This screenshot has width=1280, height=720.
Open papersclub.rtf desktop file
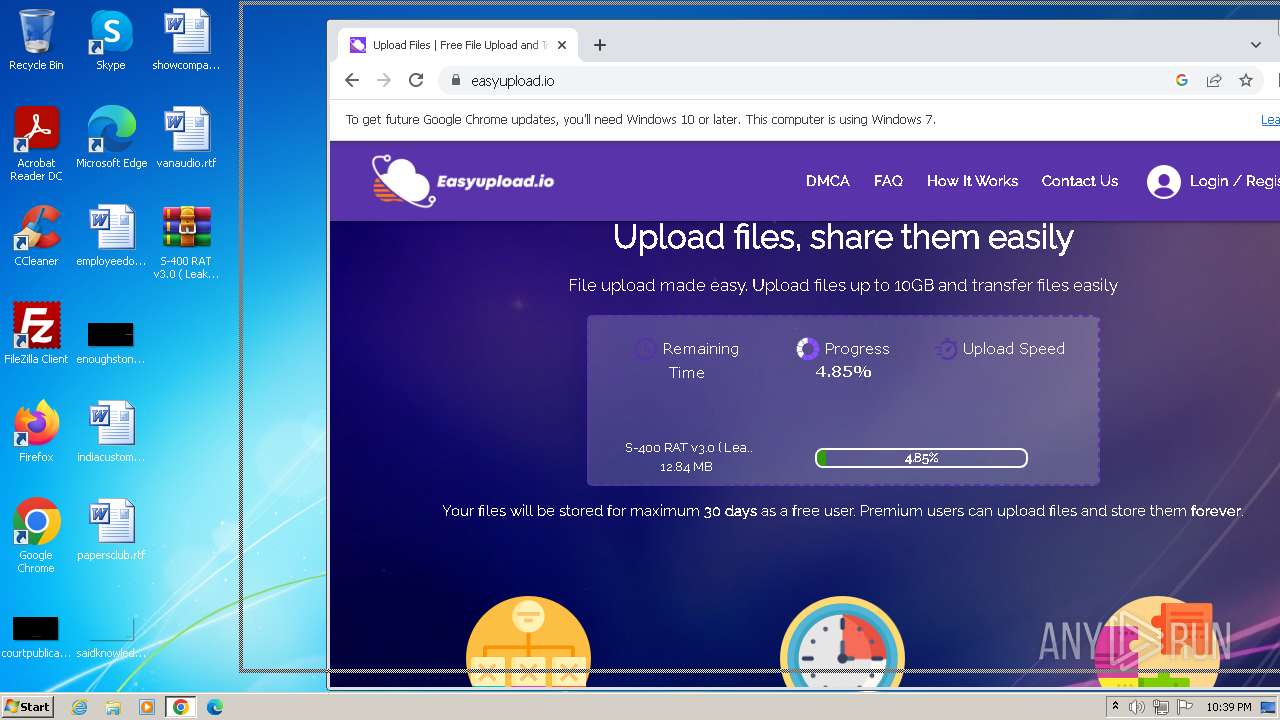(x=111, y=530)
